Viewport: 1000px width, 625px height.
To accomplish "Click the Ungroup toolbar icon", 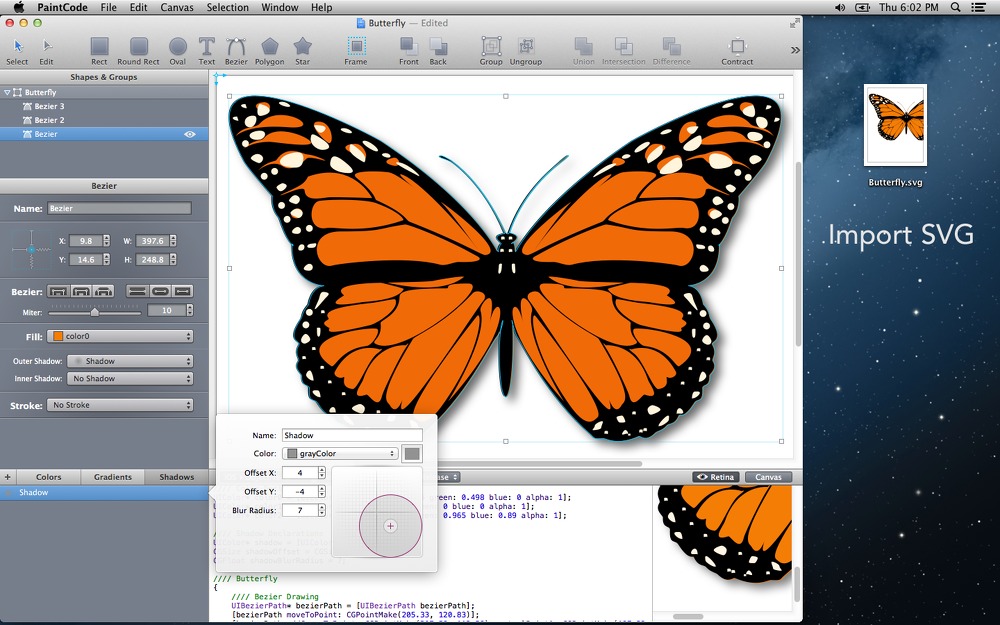I will (x=526, y=51).
